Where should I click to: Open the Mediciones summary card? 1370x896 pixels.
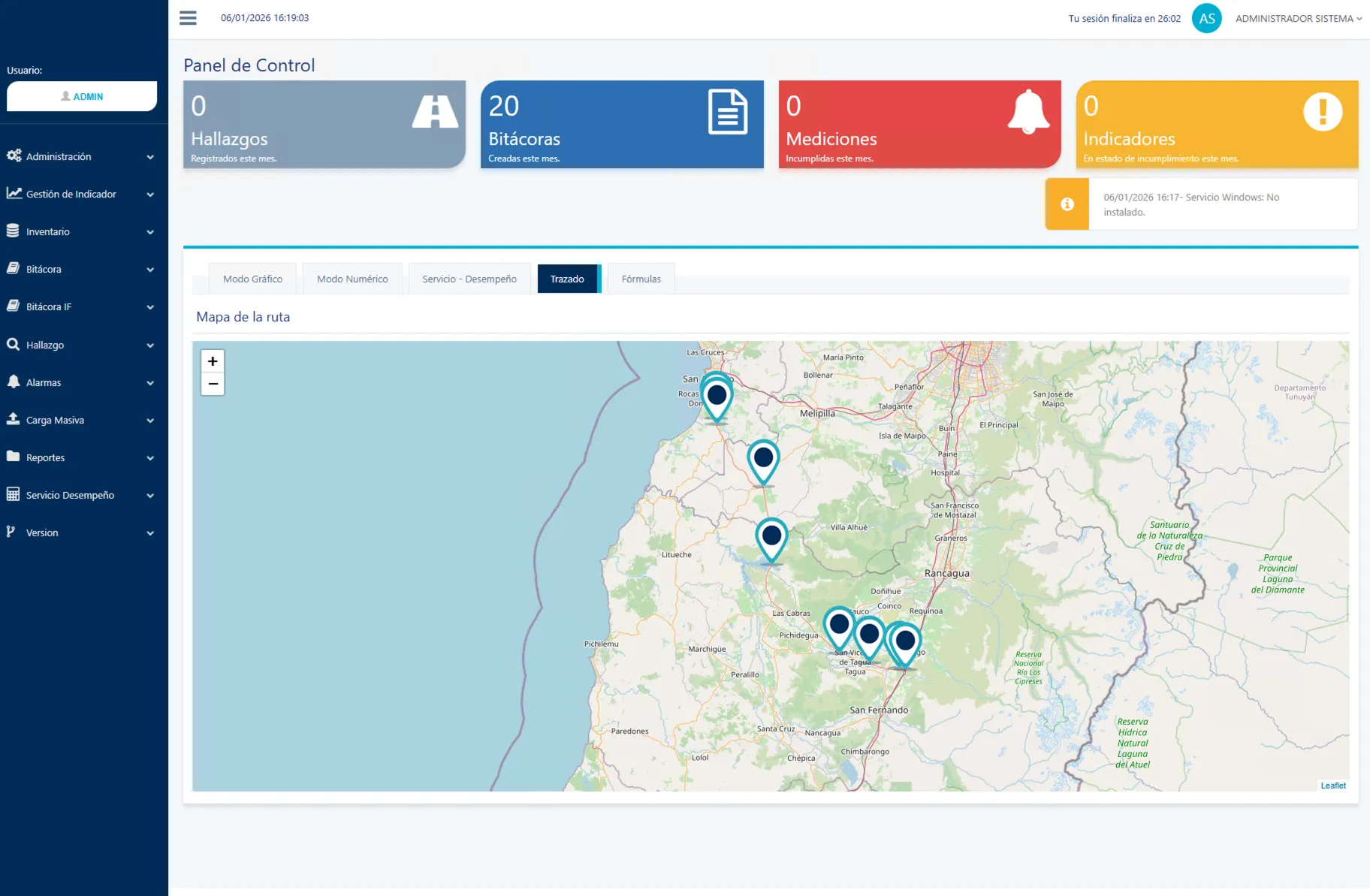point(919,124)
